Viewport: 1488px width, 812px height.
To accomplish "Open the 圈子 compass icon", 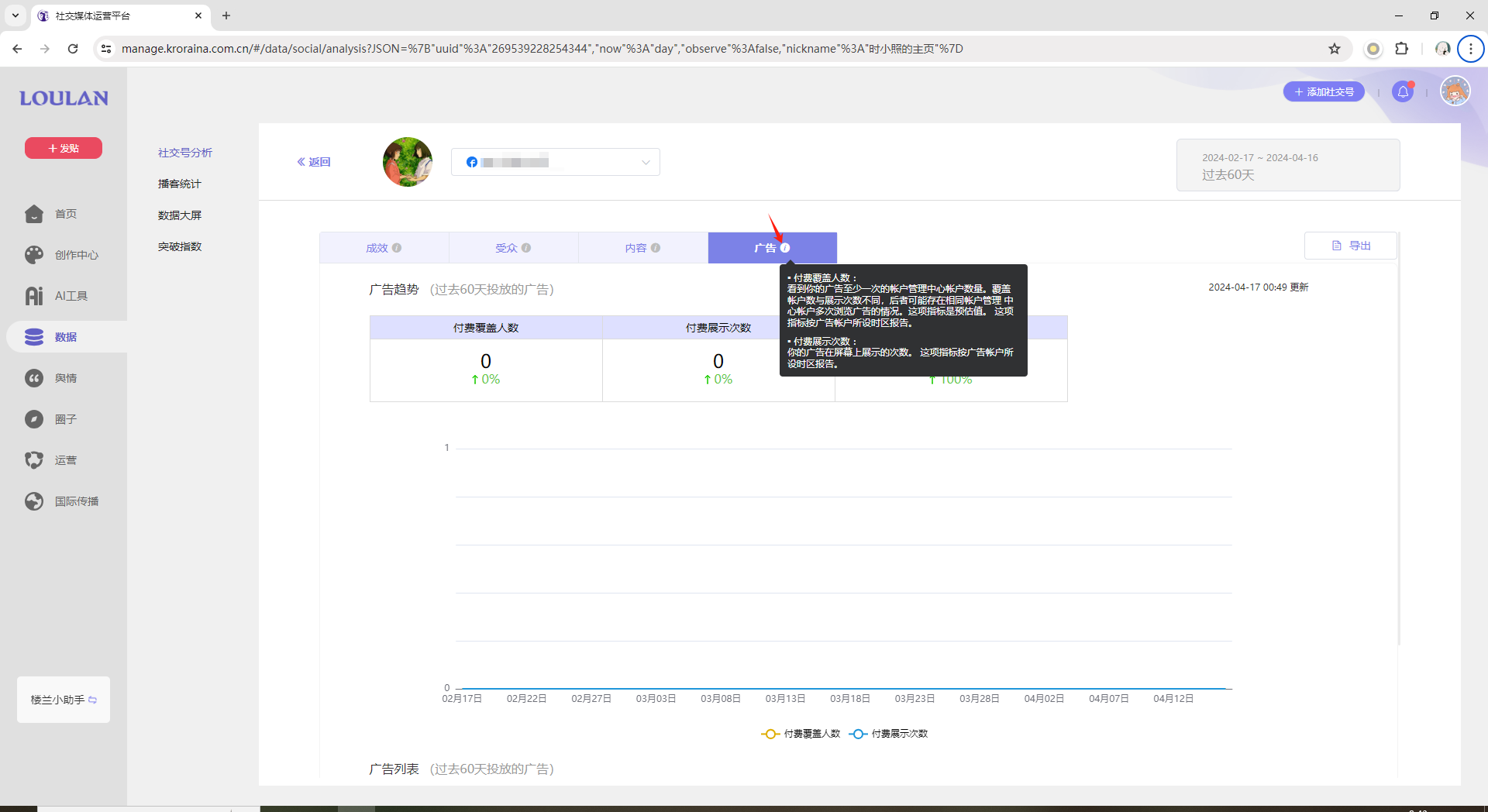I will click(x=34, y=419).
